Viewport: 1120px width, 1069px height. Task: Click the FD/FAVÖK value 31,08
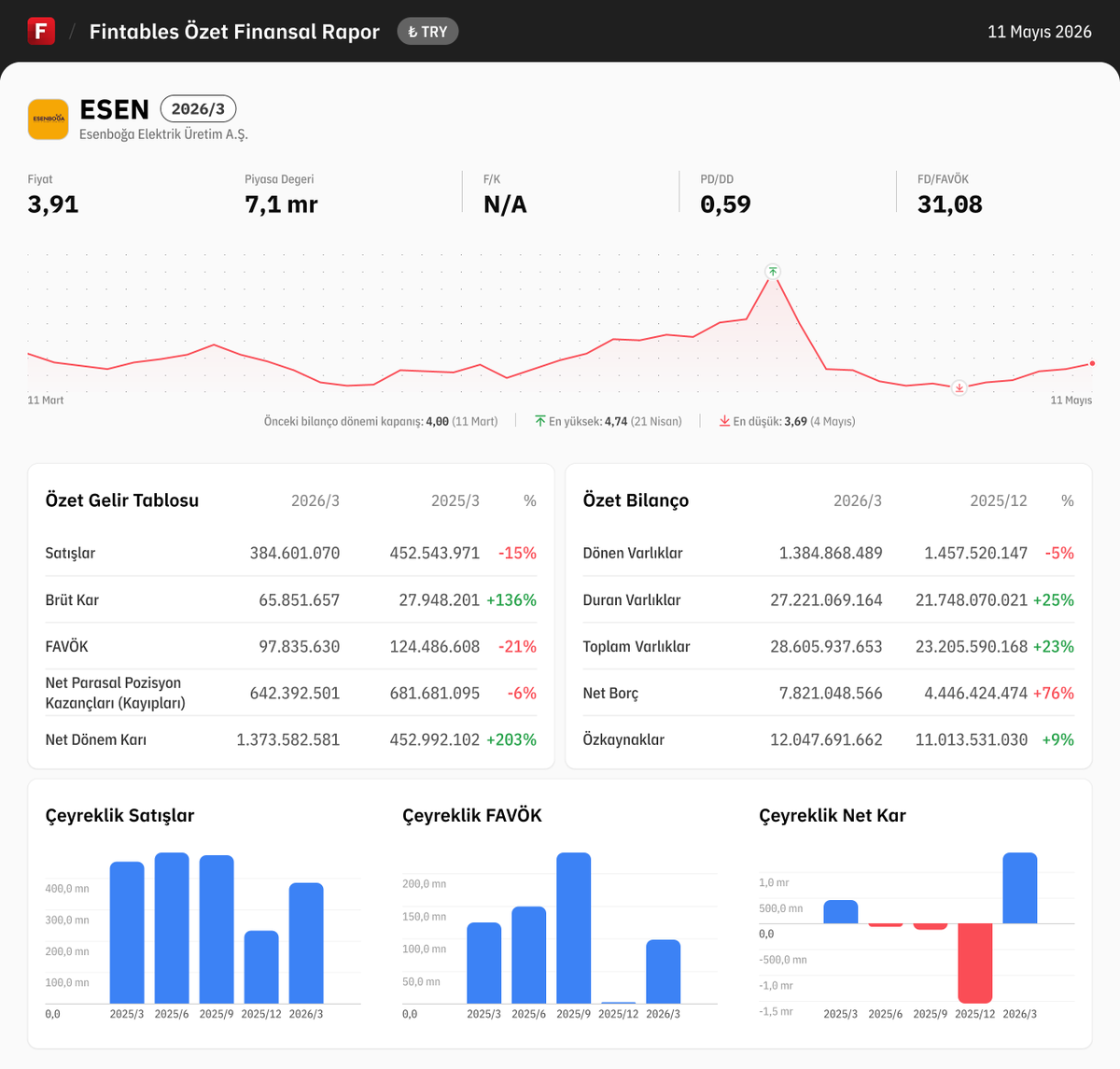tap(950, 204)
